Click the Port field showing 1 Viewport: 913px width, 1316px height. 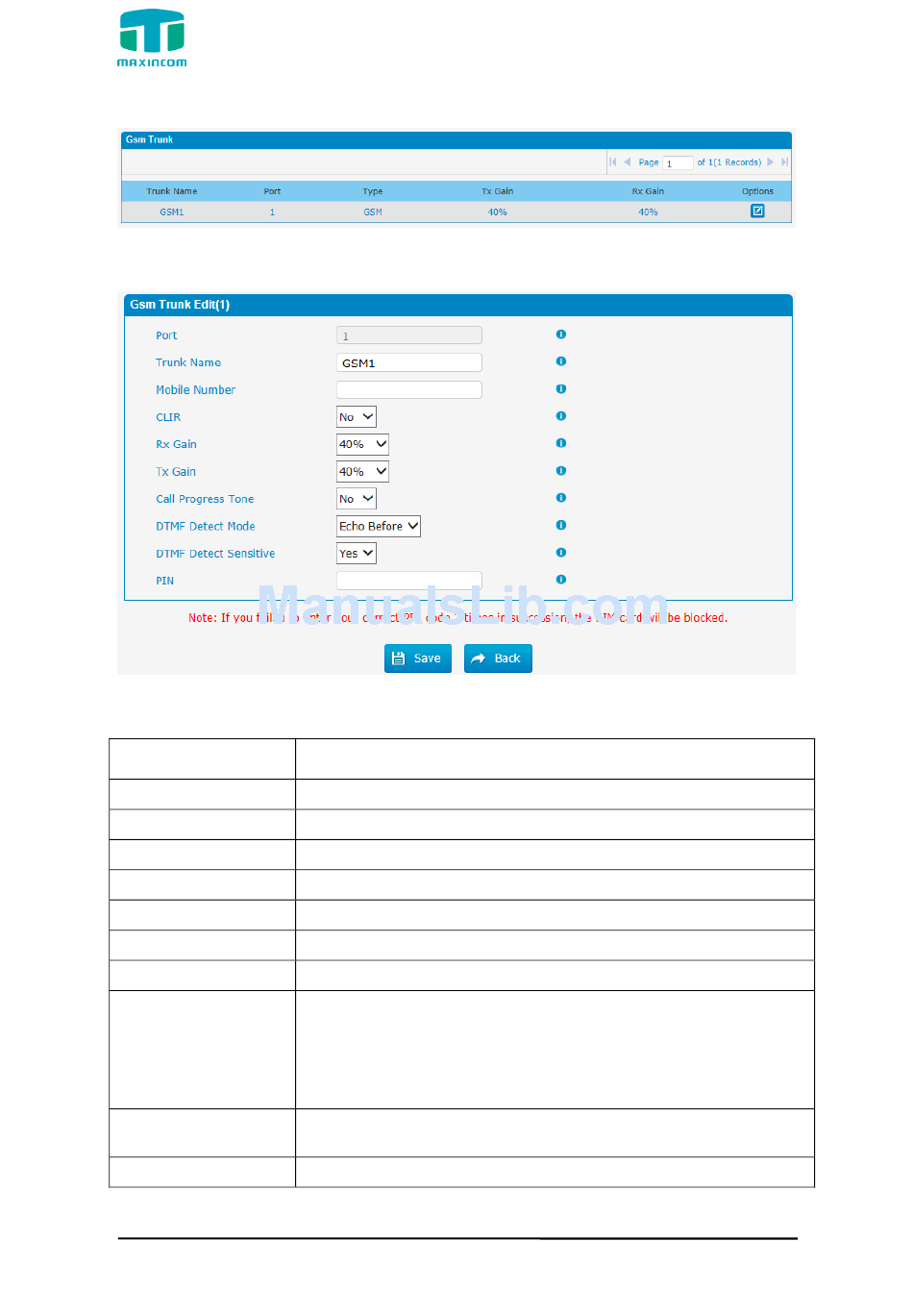click(409, 335)
